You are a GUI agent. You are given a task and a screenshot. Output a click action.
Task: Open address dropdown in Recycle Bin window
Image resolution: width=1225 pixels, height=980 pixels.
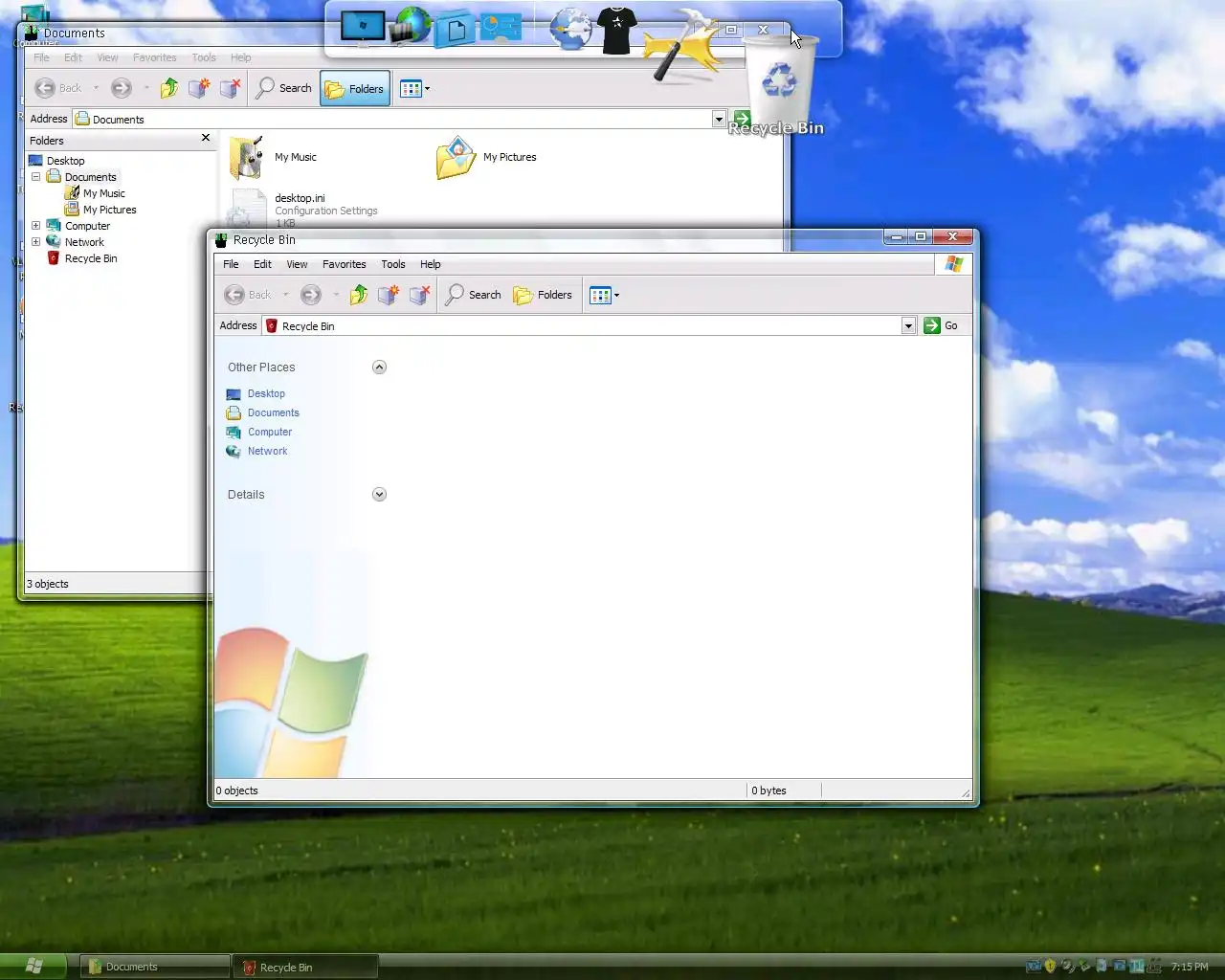tap(908, 326)
